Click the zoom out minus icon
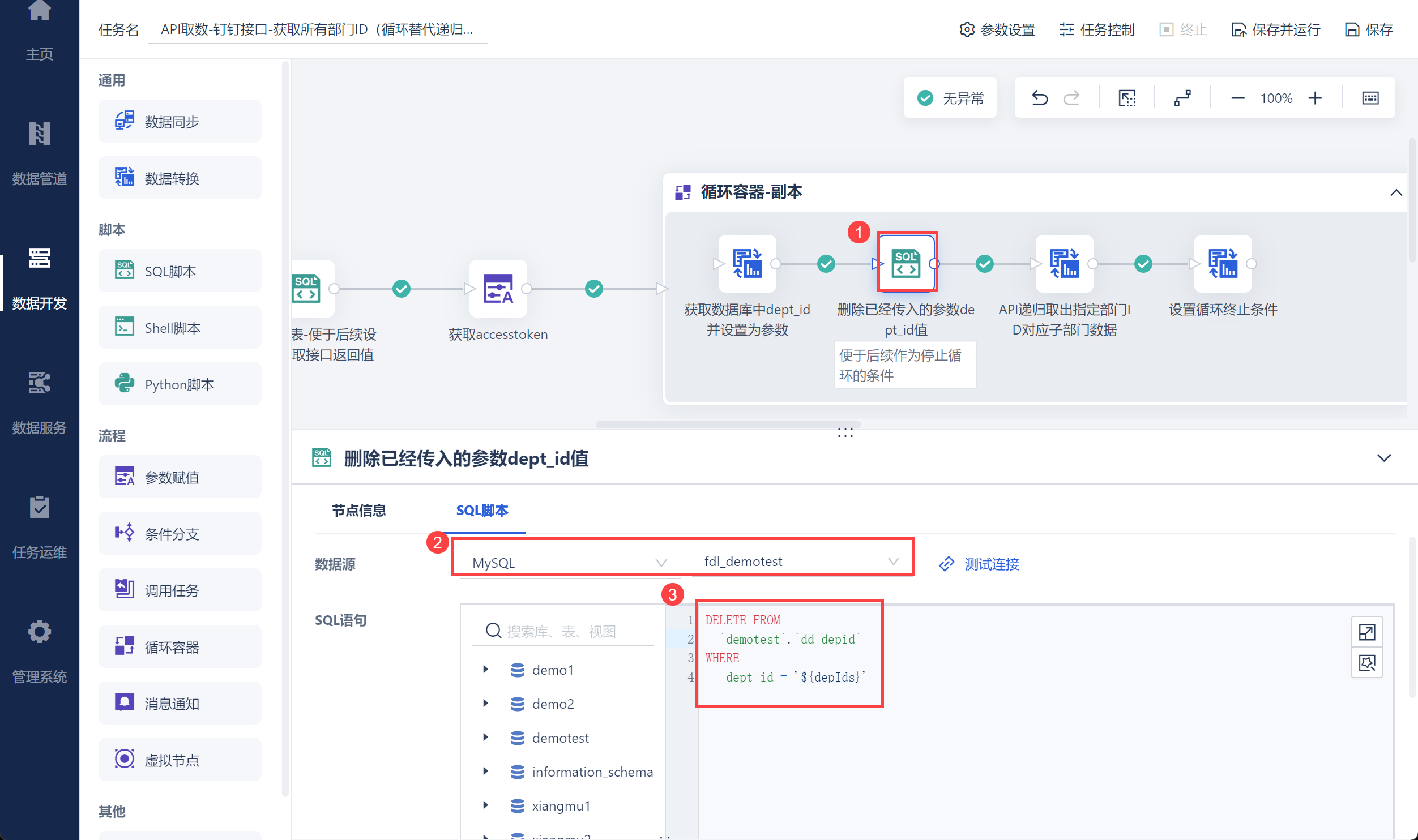 (x=1238, y=98)
